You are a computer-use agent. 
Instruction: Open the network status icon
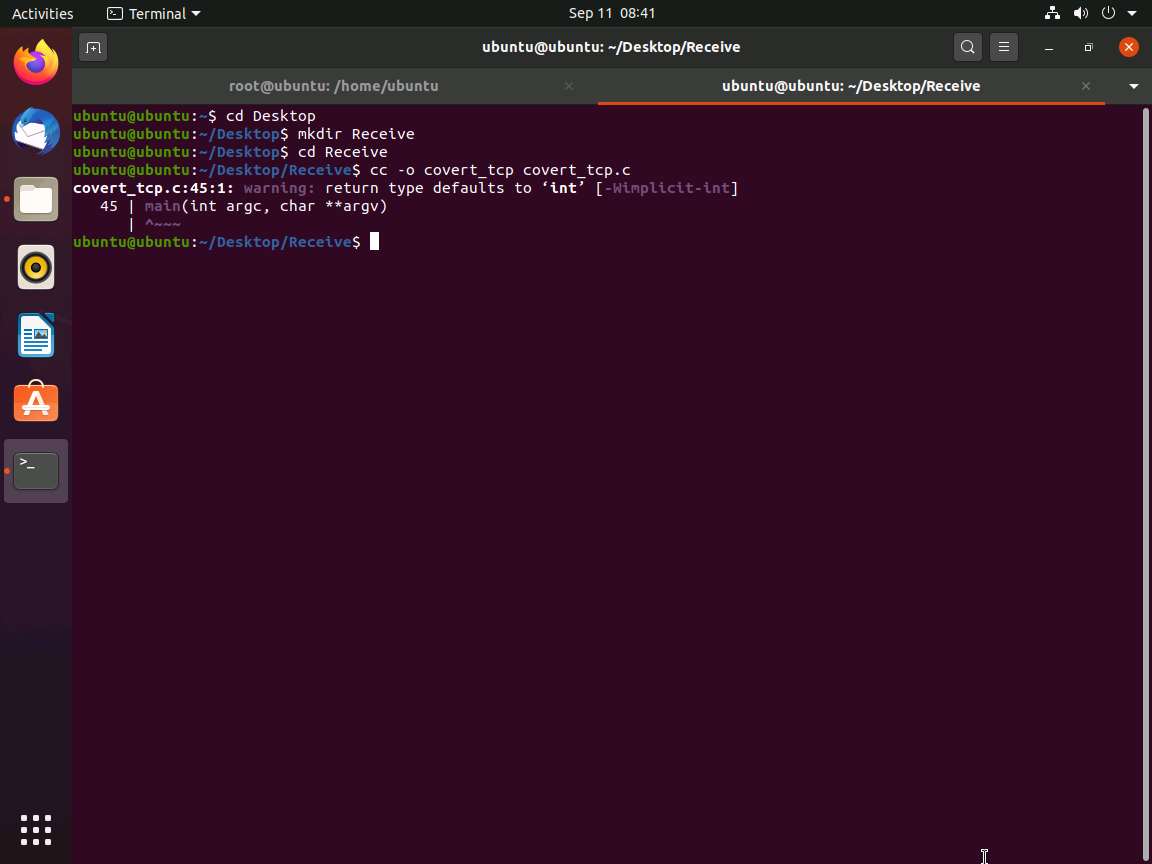tap(1052, 13)
